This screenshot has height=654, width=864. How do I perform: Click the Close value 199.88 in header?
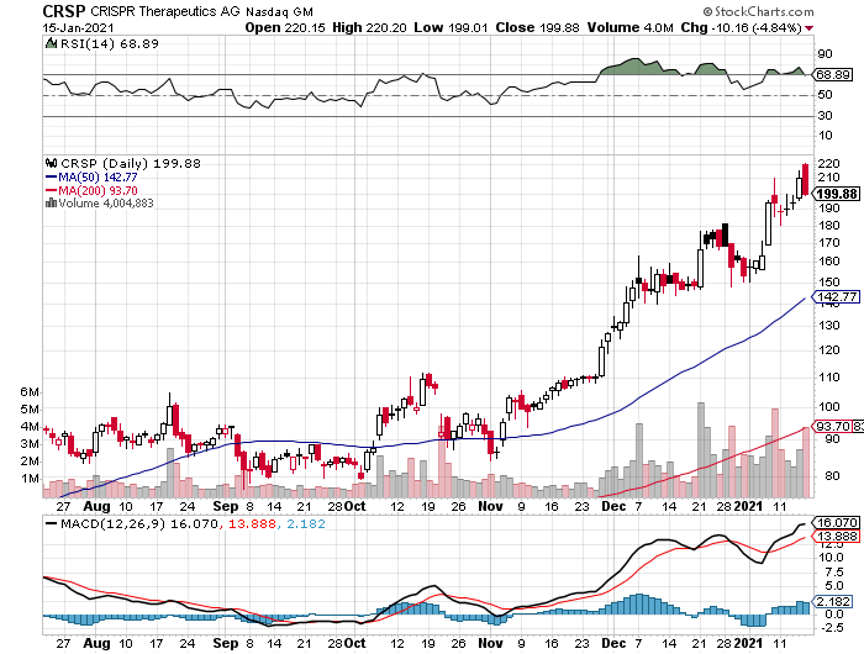pos(559,28)
